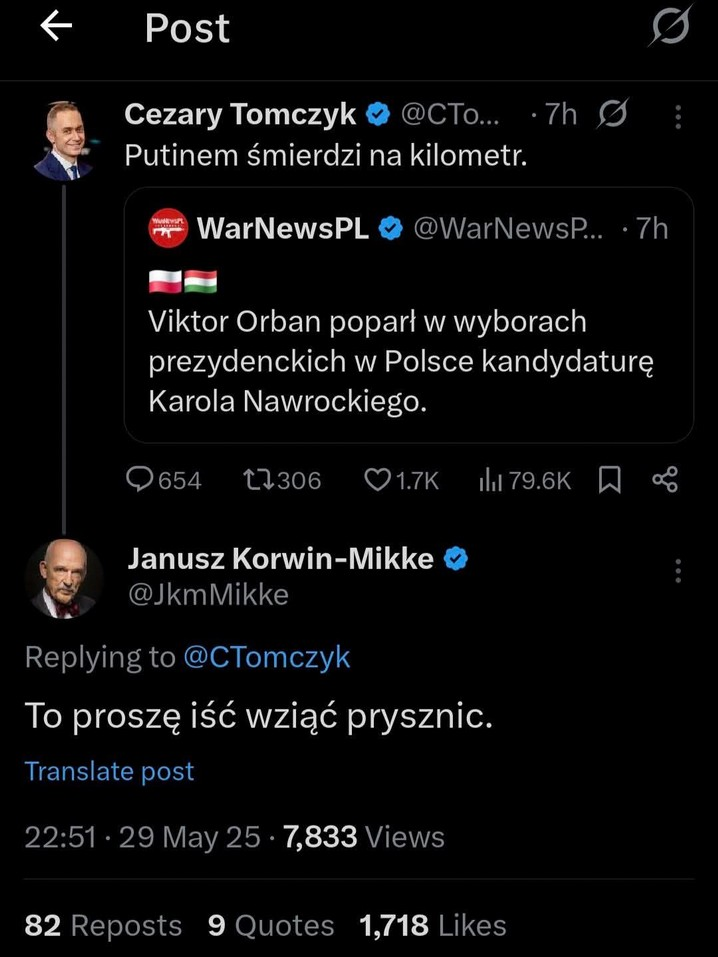View the 9 Quotes list
The height and width of the screenshot is (957, 718).
271,925
